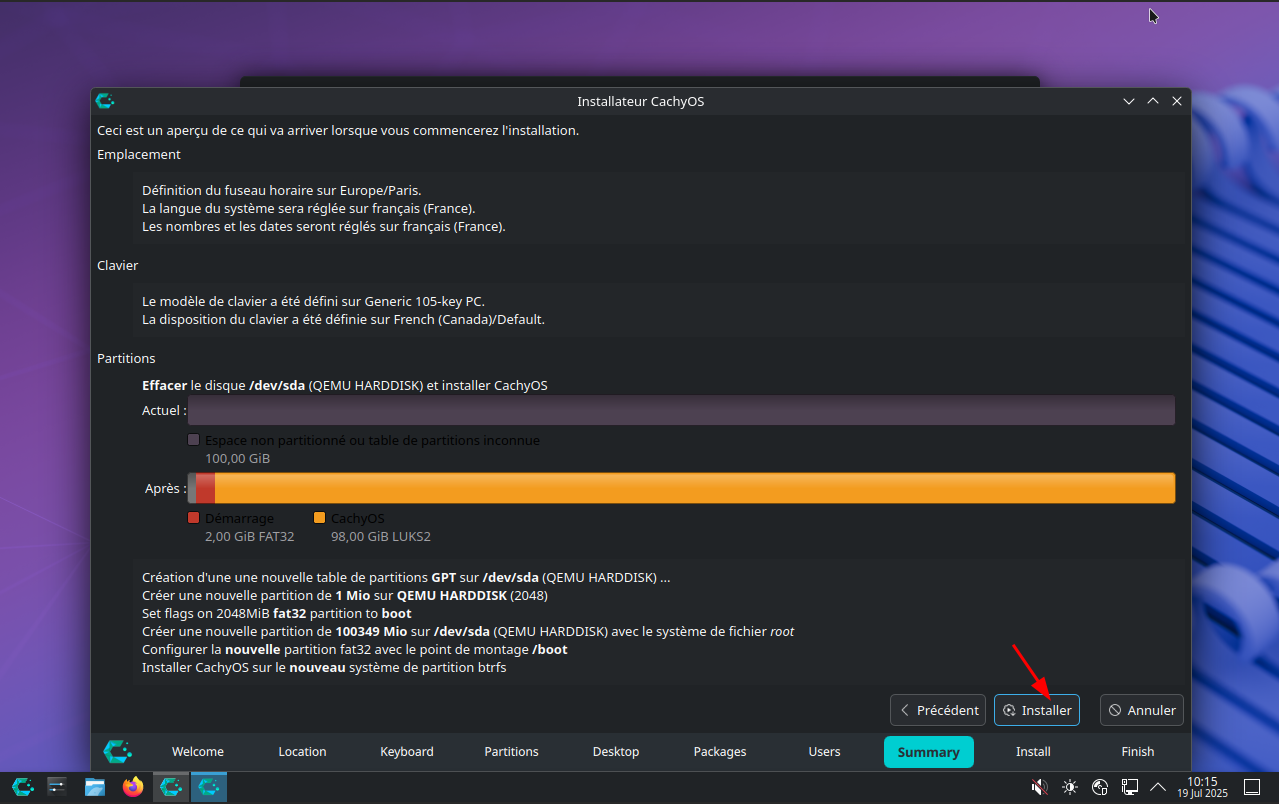Launch the Dolphin file manager icon
The height and width of the screenshot is (804, 1279).
(x=95, y=787)
